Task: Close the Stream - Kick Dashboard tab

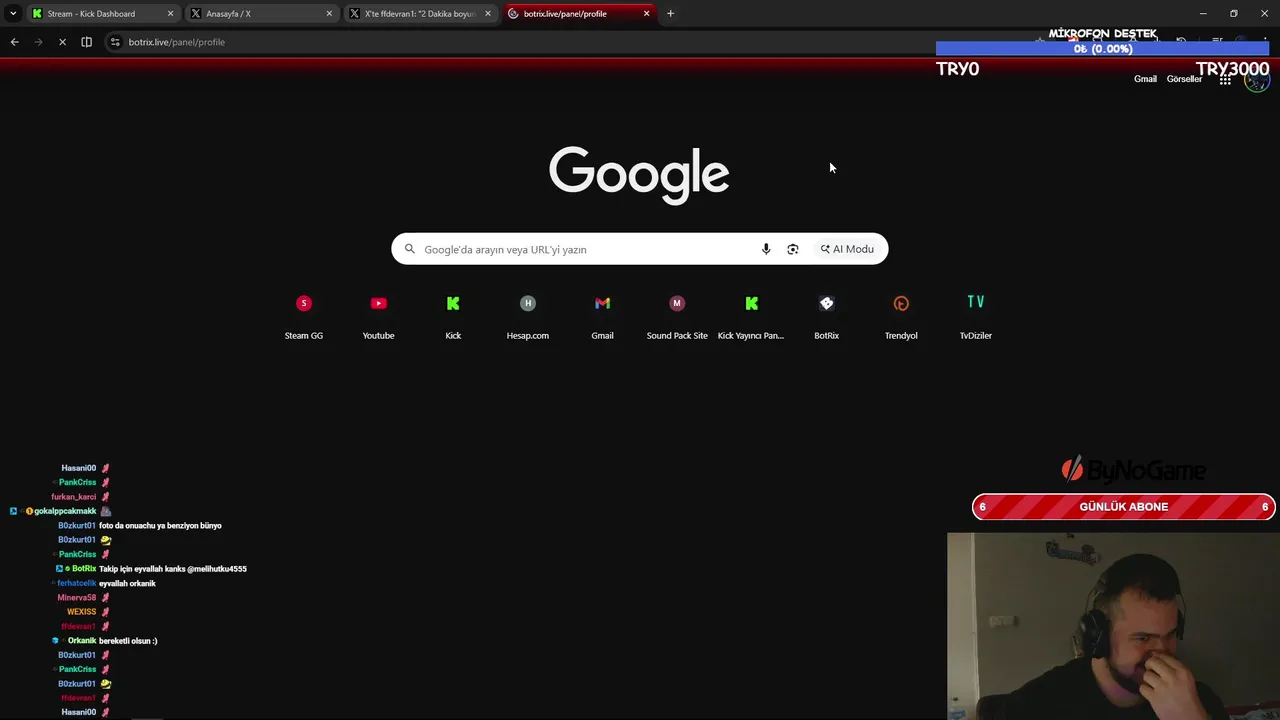Action: click(x=170, y=14)
